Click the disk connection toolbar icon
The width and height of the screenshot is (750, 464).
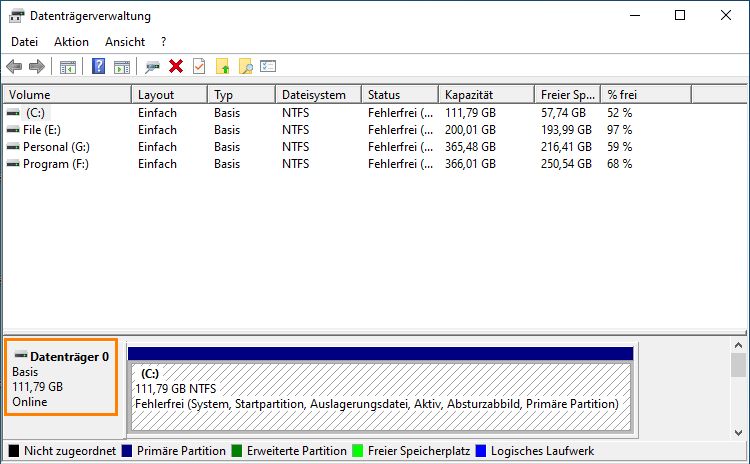tap(152, 67)
